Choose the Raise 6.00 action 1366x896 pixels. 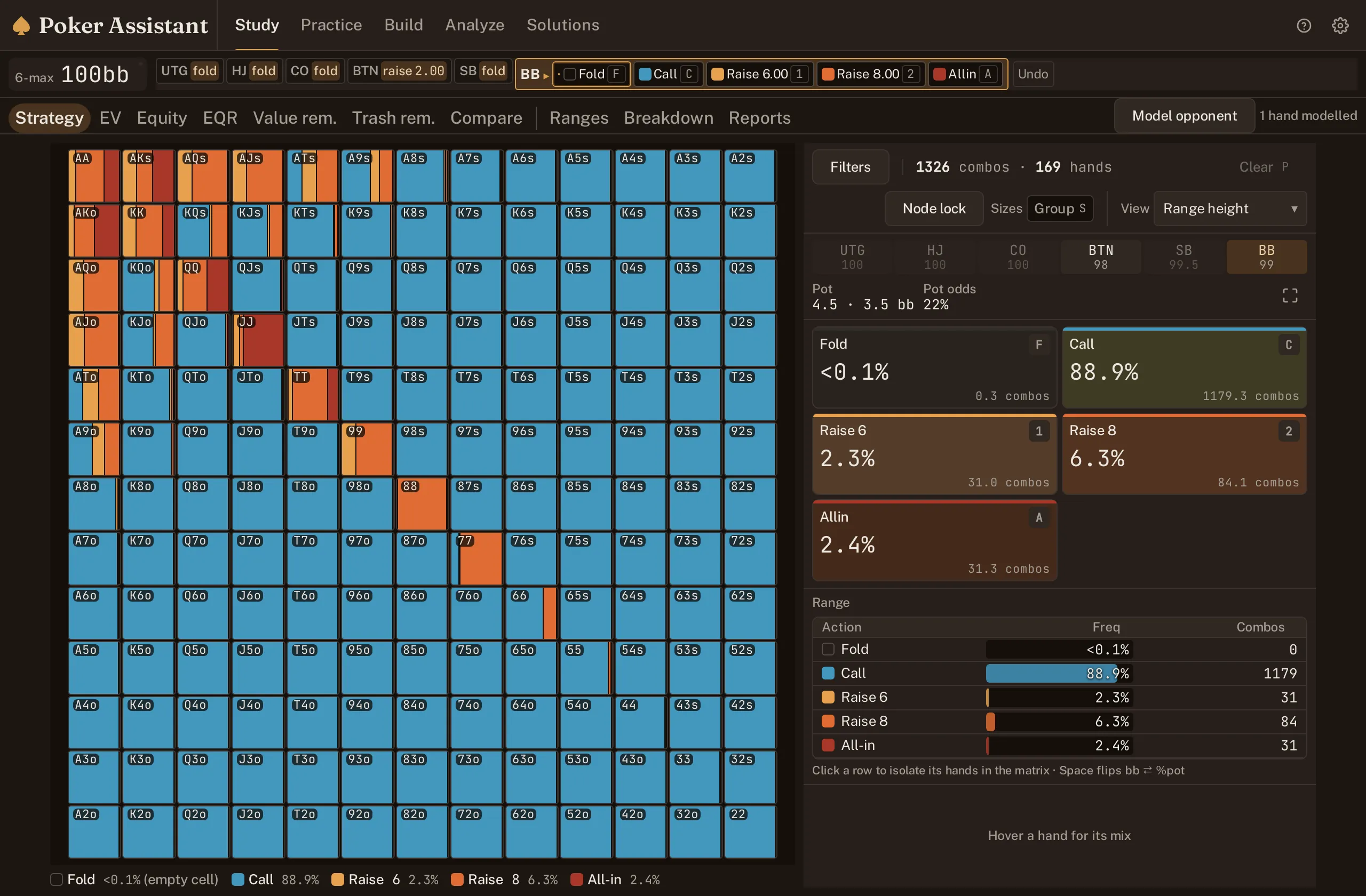[x=759, y=74]
